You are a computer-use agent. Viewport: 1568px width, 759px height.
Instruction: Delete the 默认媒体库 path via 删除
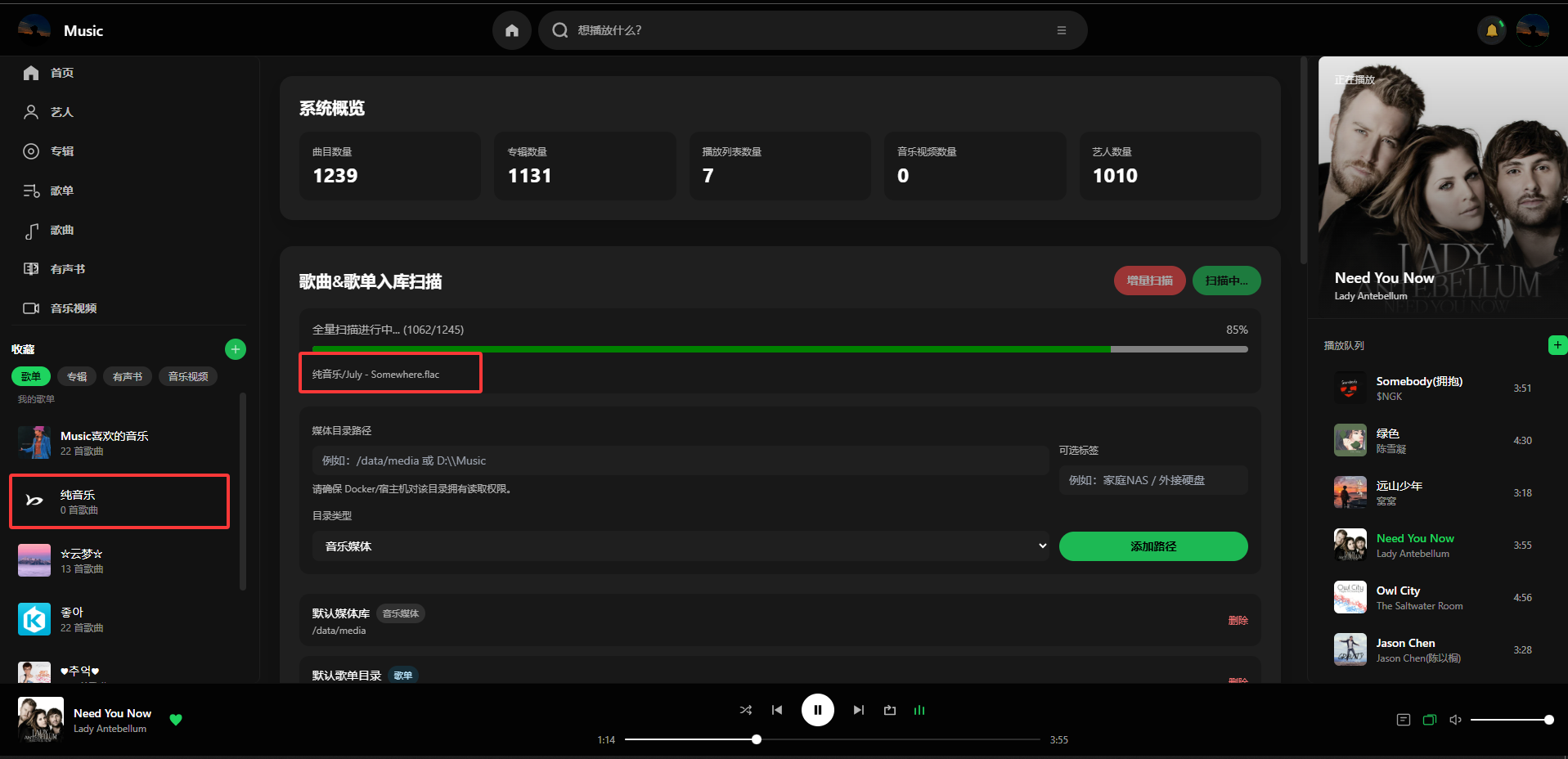[1238, 621]
